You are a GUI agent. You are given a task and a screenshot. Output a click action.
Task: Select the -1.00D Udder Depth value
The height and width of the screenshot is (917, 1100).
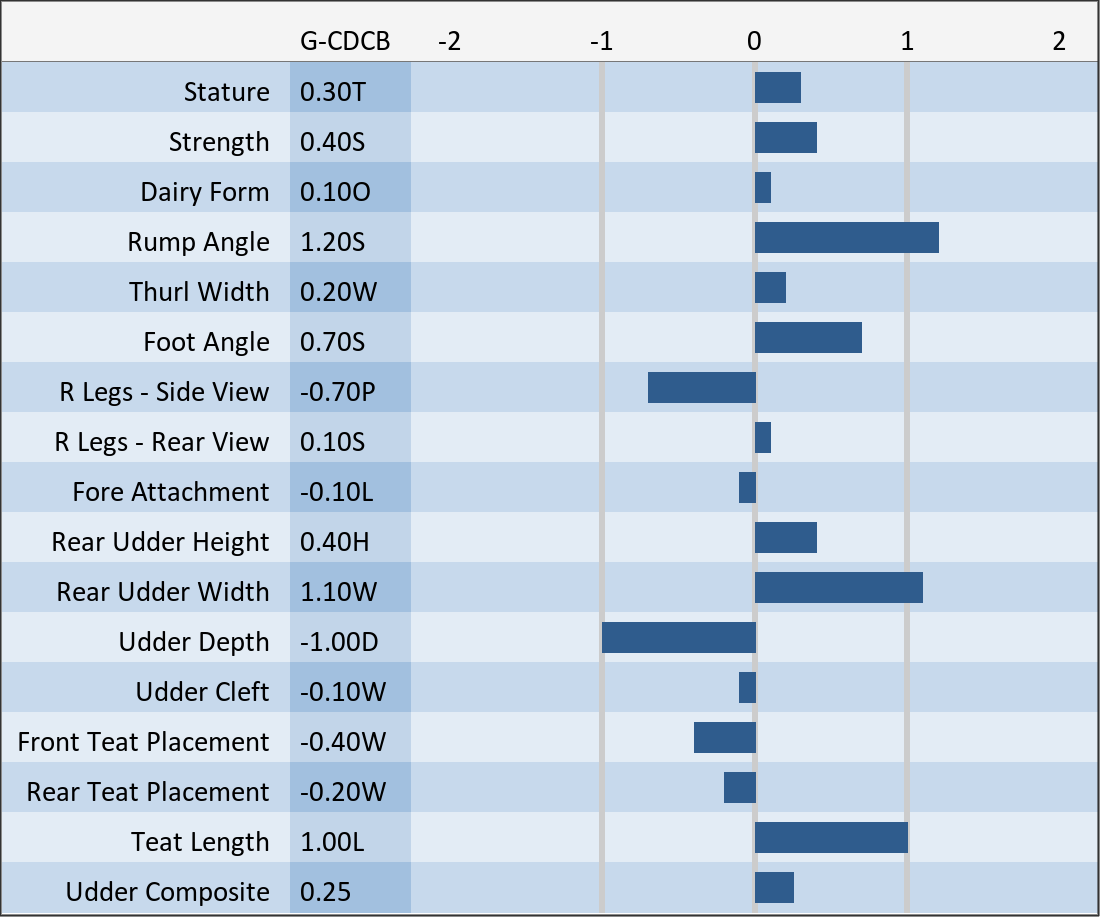(x=339, y=642)
